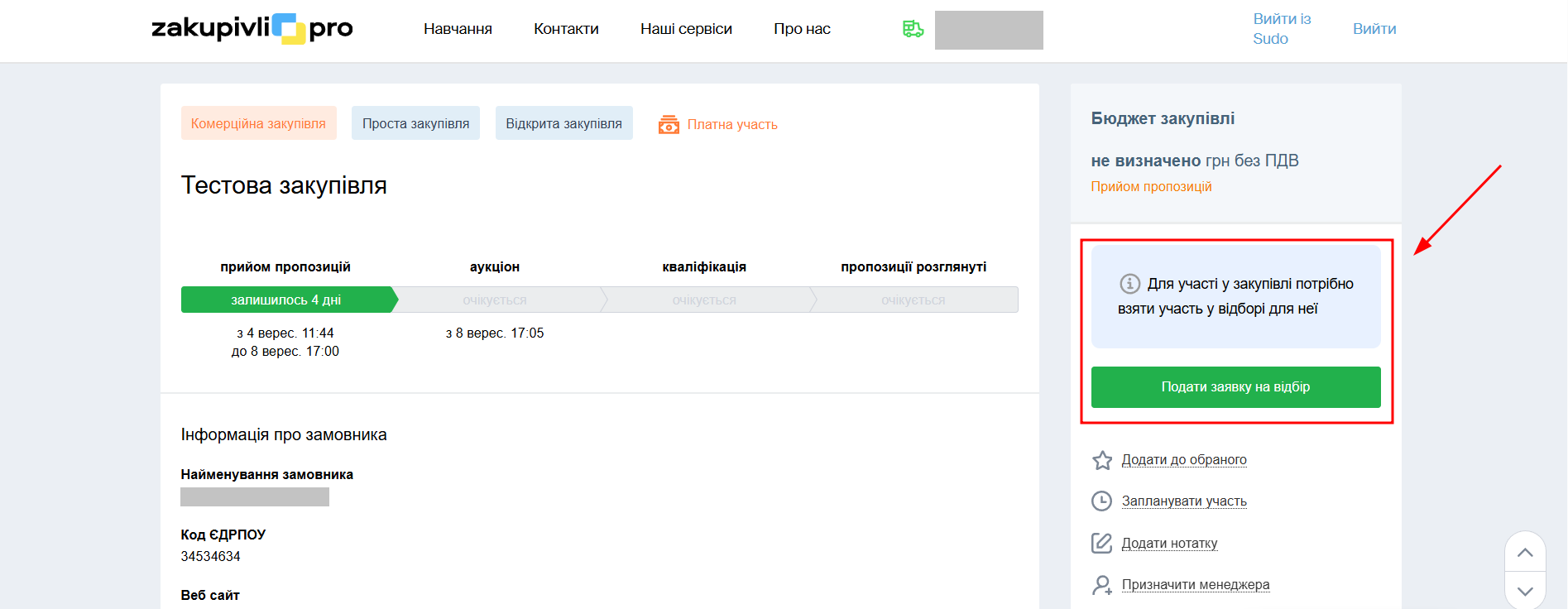This screenshot has width=1568, height=609.
Task: Click the green прийом пропозицій progress stage
Action: click(286, 300)
